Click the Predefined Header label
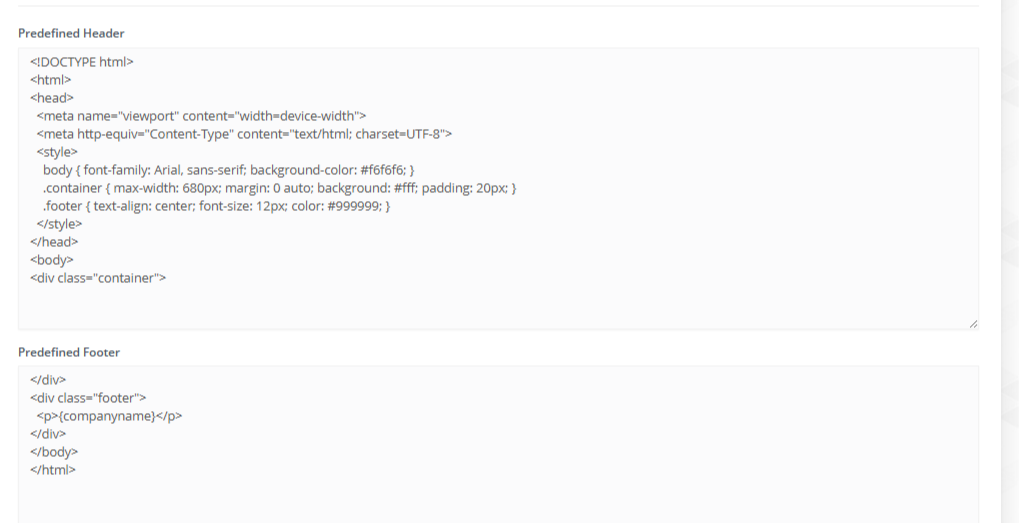The height and width of the screenshot is (523, 1019). point(71,33)
